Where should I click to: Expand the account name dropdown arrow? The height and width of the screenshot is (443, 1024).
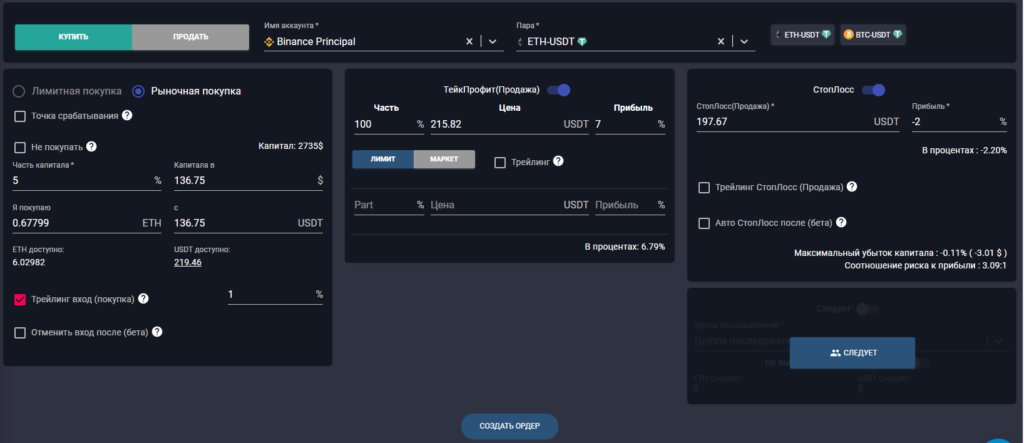pos(493,41)
